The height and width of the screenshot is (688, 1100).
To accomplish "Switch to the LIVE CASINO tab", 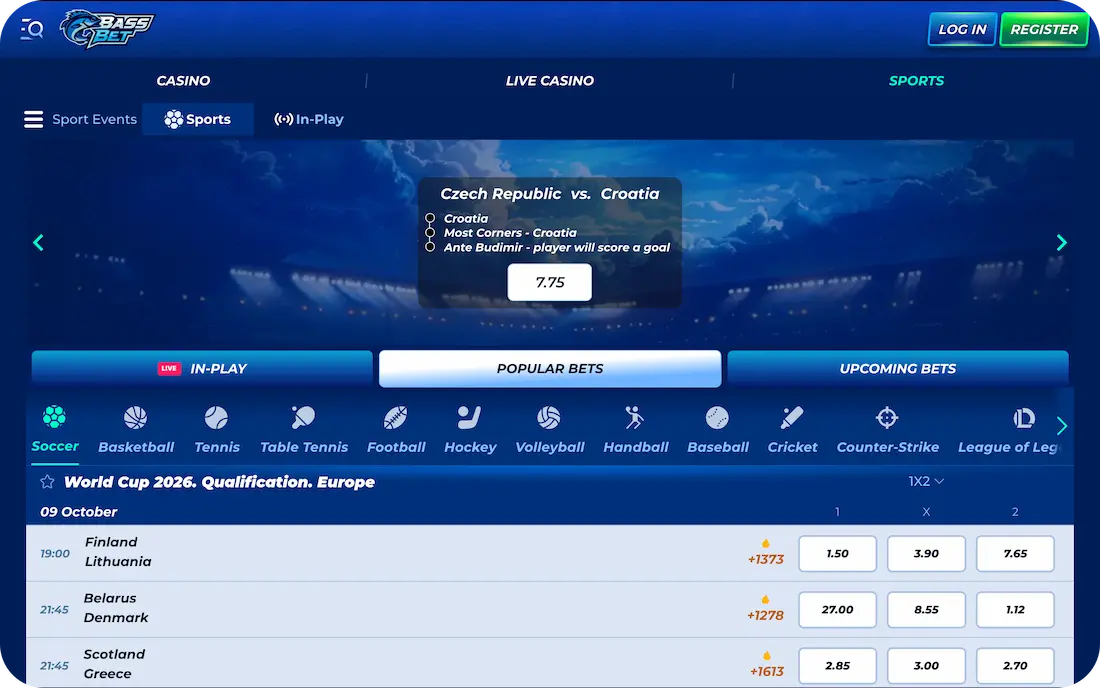I will pyautogui.click(x=549, y=81).
